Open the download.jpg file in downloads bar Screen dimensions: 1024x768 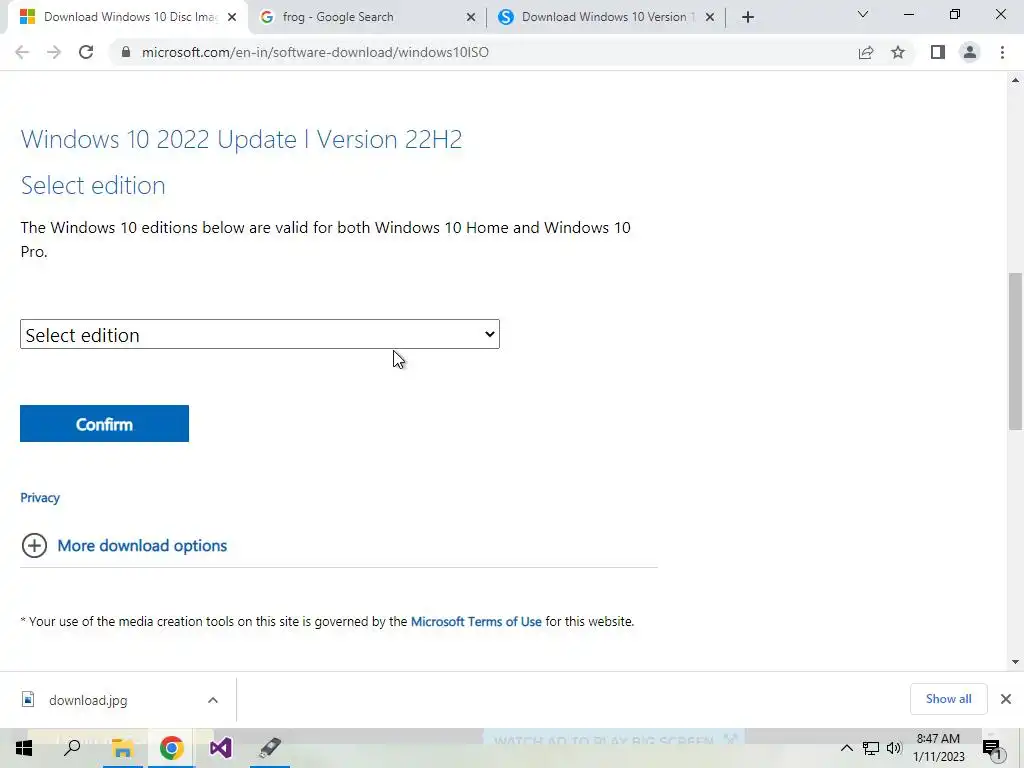point(88,700)
